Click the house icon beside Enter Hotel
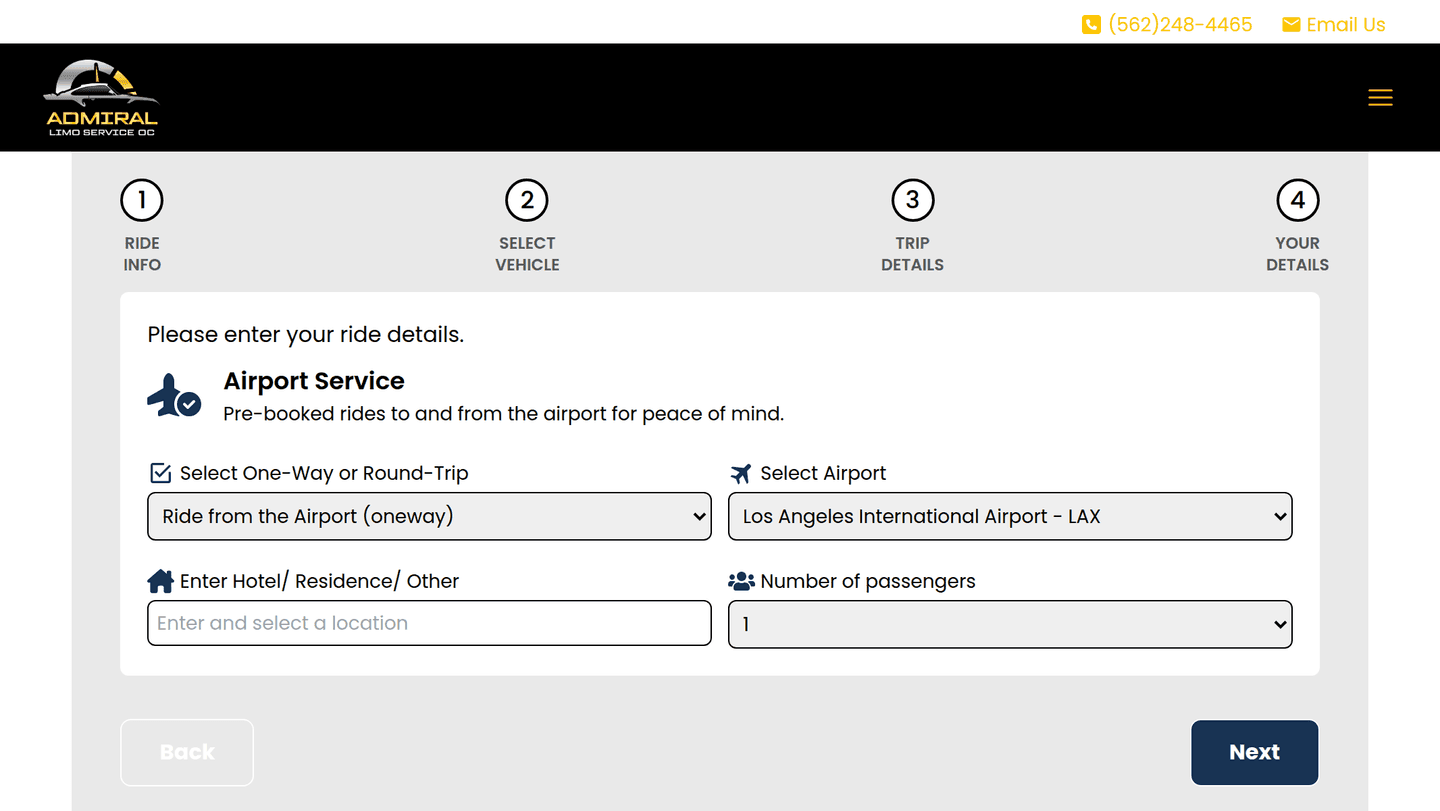The height and width of the screenshot is (811, 1440). 160,581
